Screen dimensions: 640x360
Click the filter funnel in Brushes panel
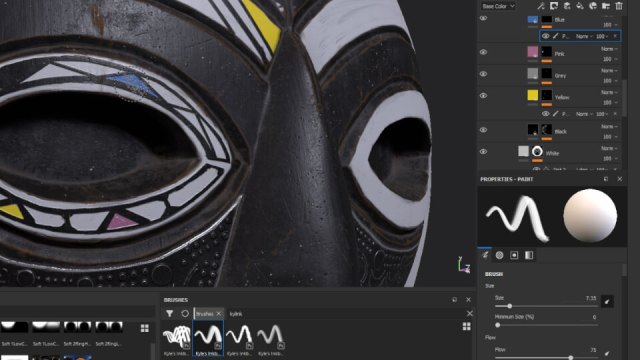point(169,313)
